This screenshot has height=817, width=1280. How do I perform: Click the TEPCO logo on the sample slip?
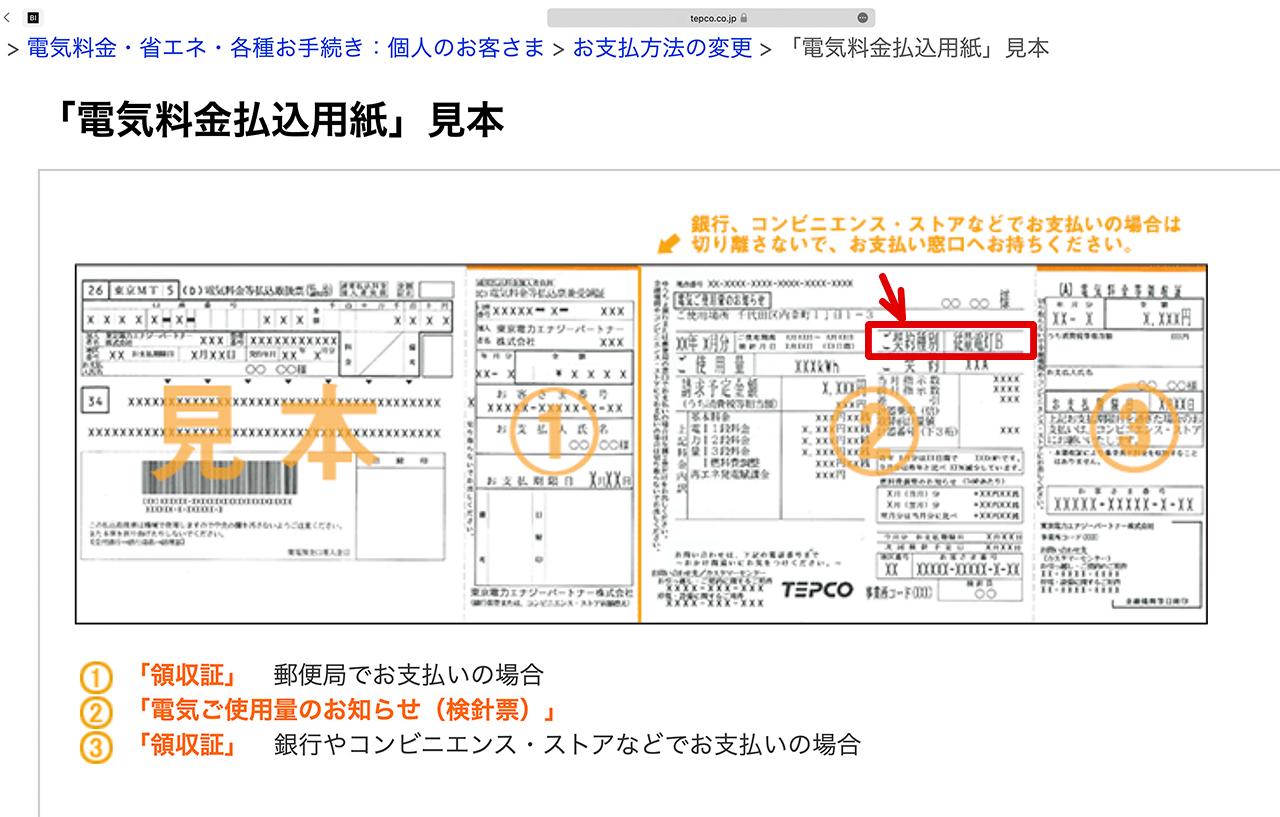point(816,592)
